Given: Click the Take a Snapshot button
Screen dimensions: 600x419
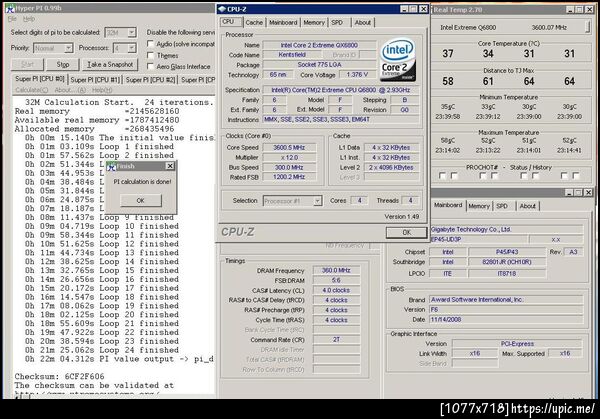Looking at the screenshot, I should [x=110, y=65].
